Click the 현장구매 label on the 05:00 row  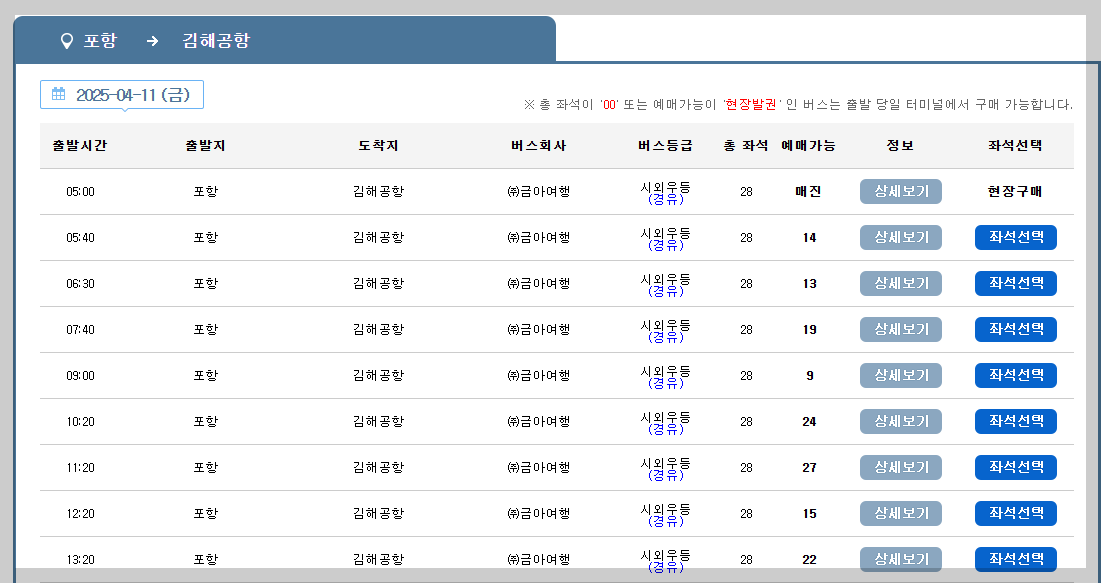(x=1015, y=191)
